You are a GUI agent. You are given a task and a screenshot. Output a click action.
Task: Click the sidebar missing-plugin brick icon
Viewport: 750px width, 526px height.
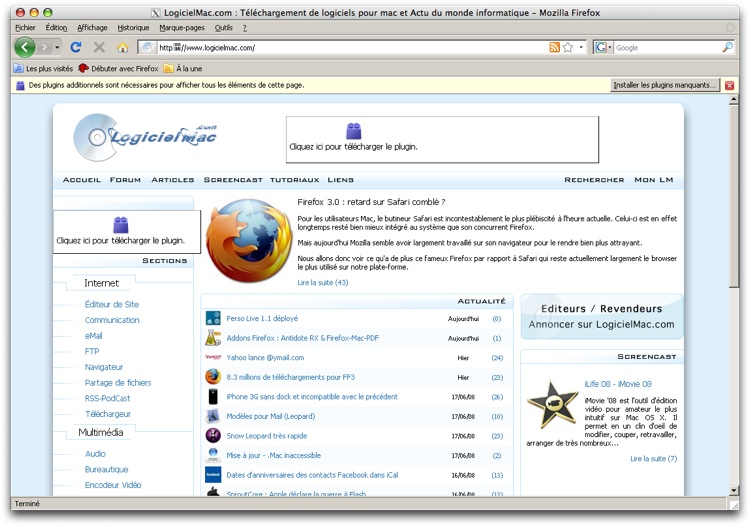click(x=121, y=224)
